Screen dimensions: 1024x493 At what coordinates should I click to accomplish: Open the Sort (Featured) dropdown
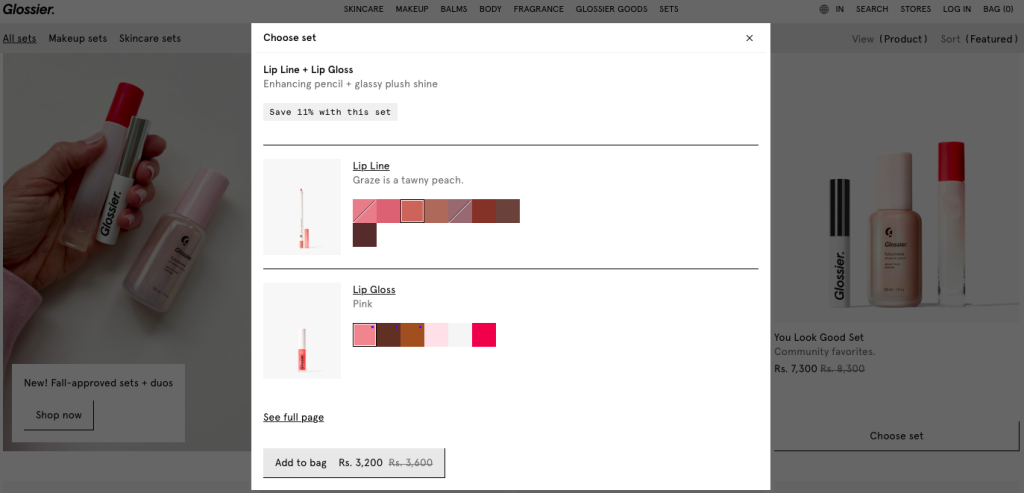point(979,39)
